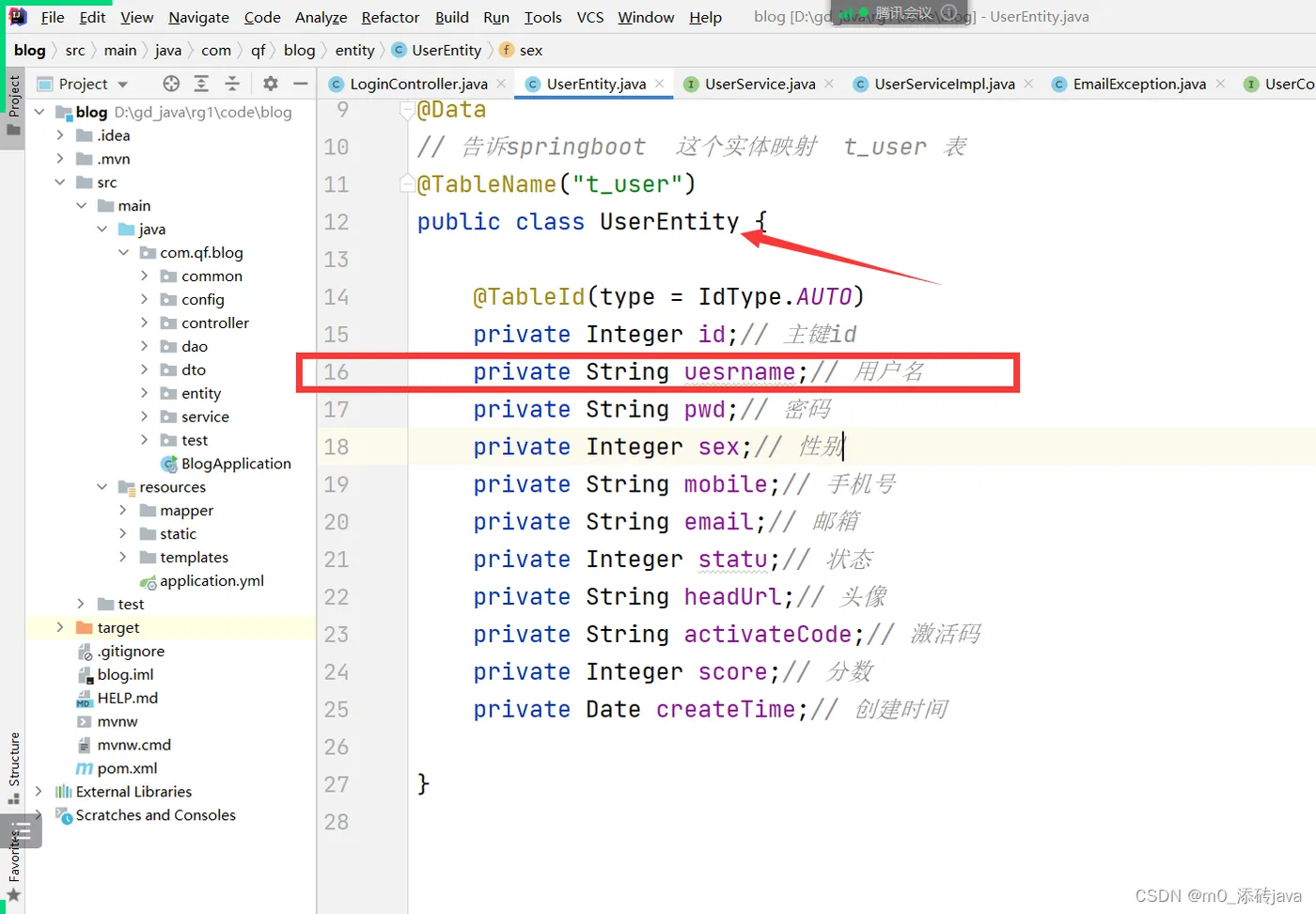
Task: Select the UserEntity.java editor tab
Action: [596, 84]
